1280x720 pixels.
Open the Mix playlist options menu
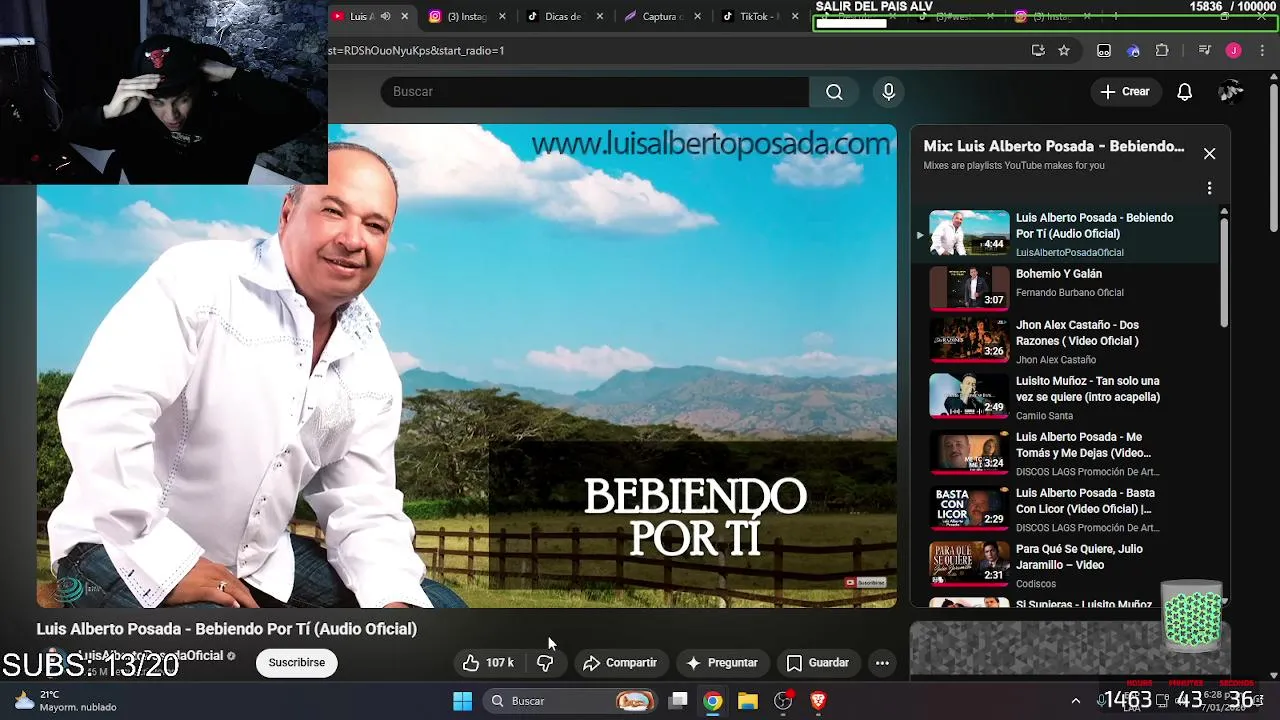(1209, 188)
